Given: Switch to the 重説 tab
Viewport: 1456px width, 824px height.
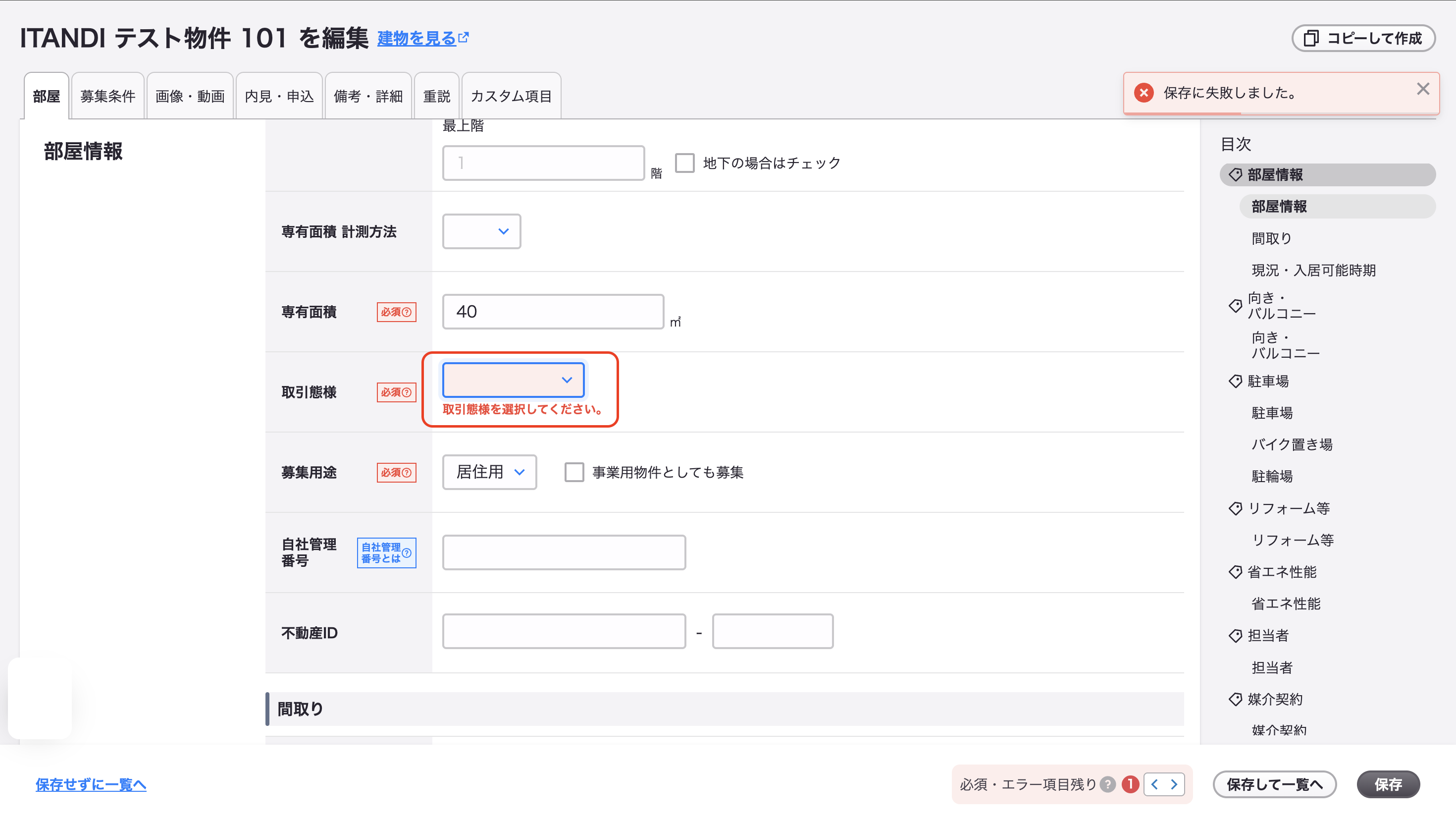Looking at the screenshot, I should click(437, 96).
